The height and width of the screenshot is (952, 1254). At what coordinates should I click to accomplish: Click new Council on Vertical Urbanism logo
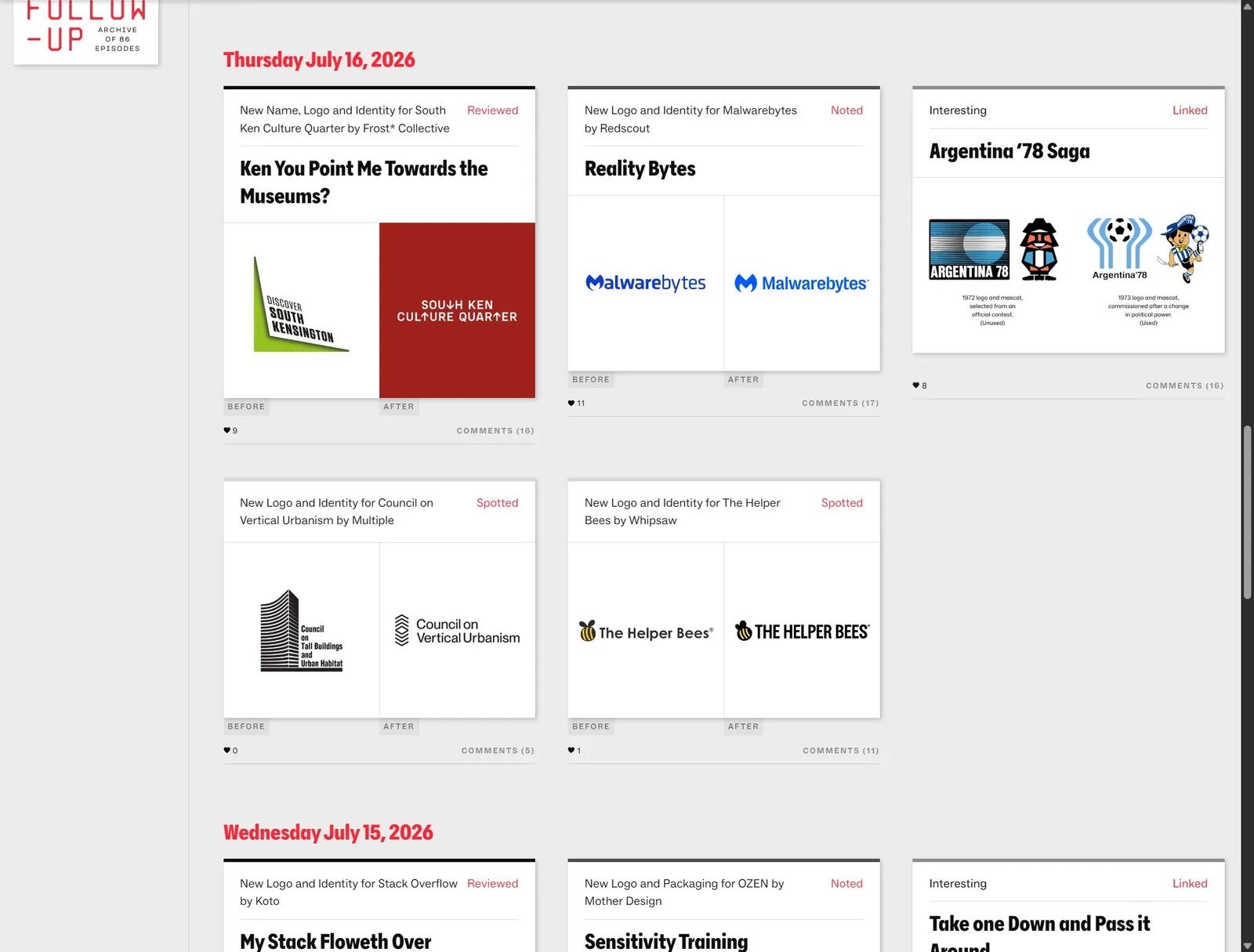coord(457,630)
